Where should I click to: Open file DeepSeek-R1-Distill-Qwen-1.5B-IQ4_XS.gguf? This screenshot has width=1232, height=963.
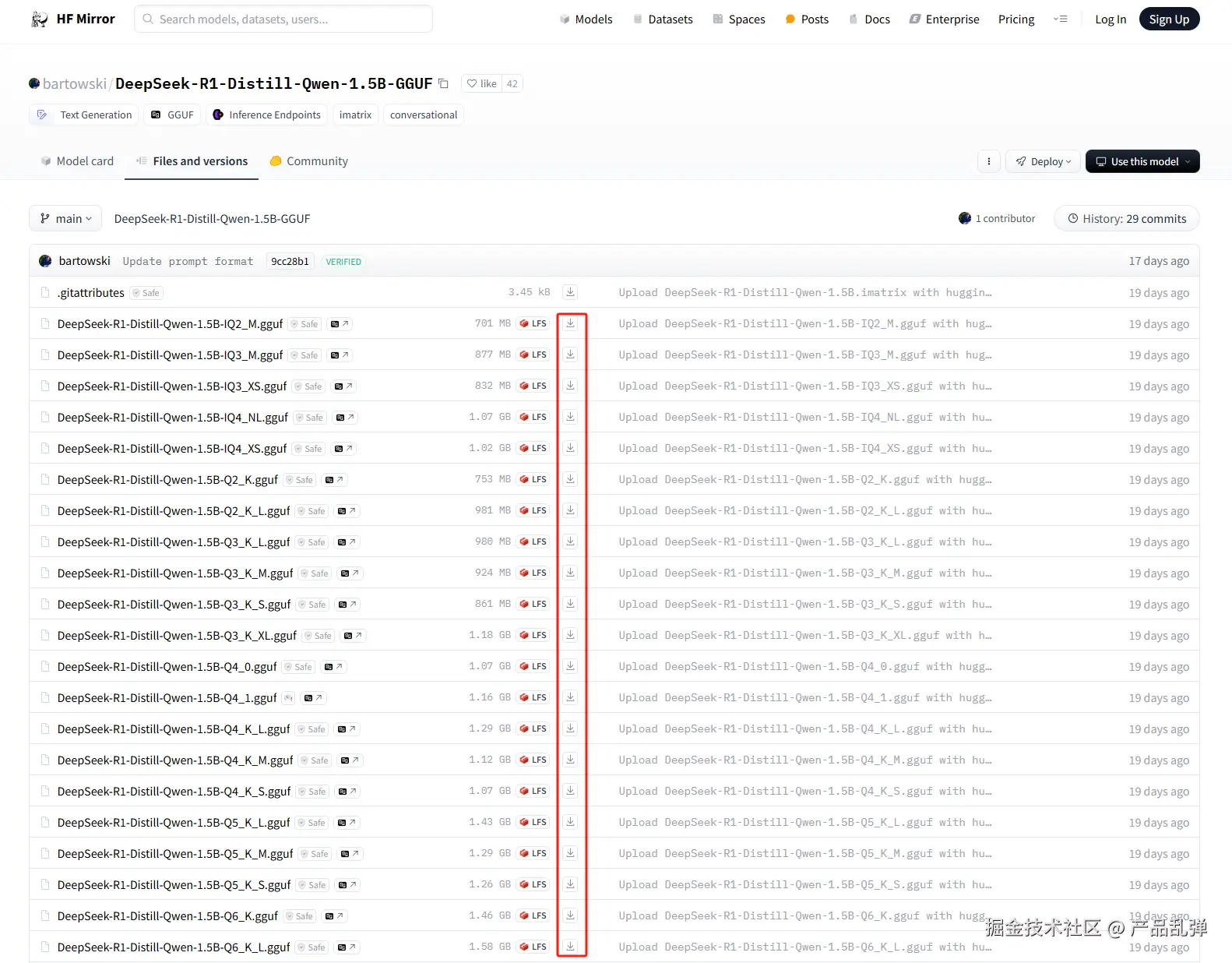pyautogui.click(x=172, y=449)
